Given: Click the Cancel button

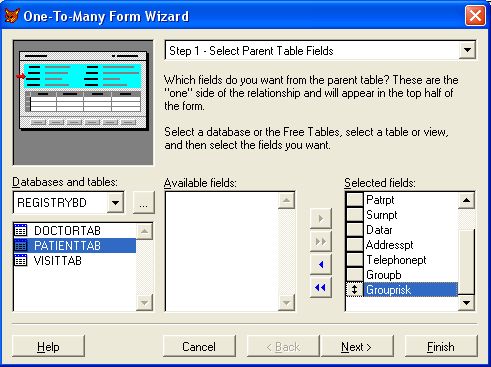Looking at the screenshot, I should [199, 346].
